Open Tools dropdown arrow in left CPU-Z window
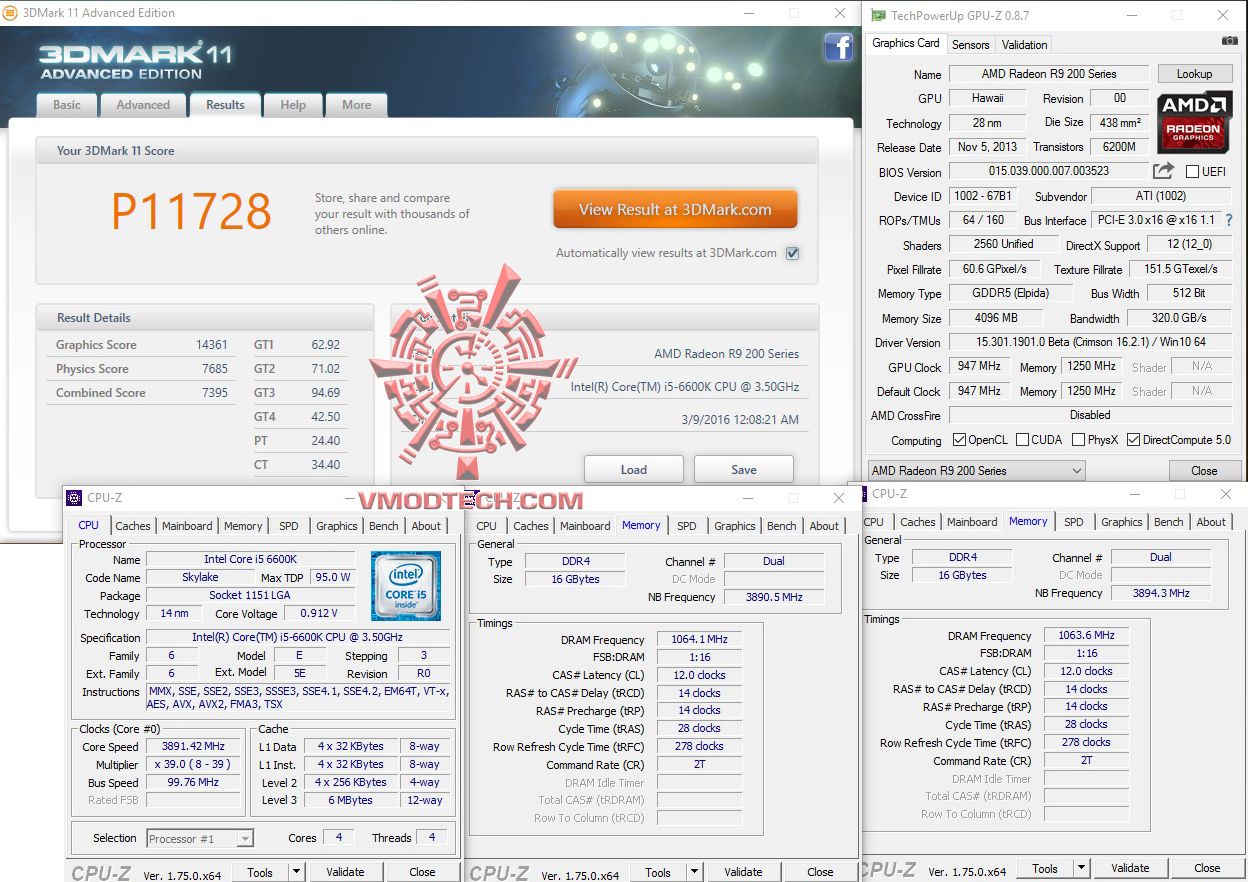Screen dimensions: 1248x882 pos(296,872)
